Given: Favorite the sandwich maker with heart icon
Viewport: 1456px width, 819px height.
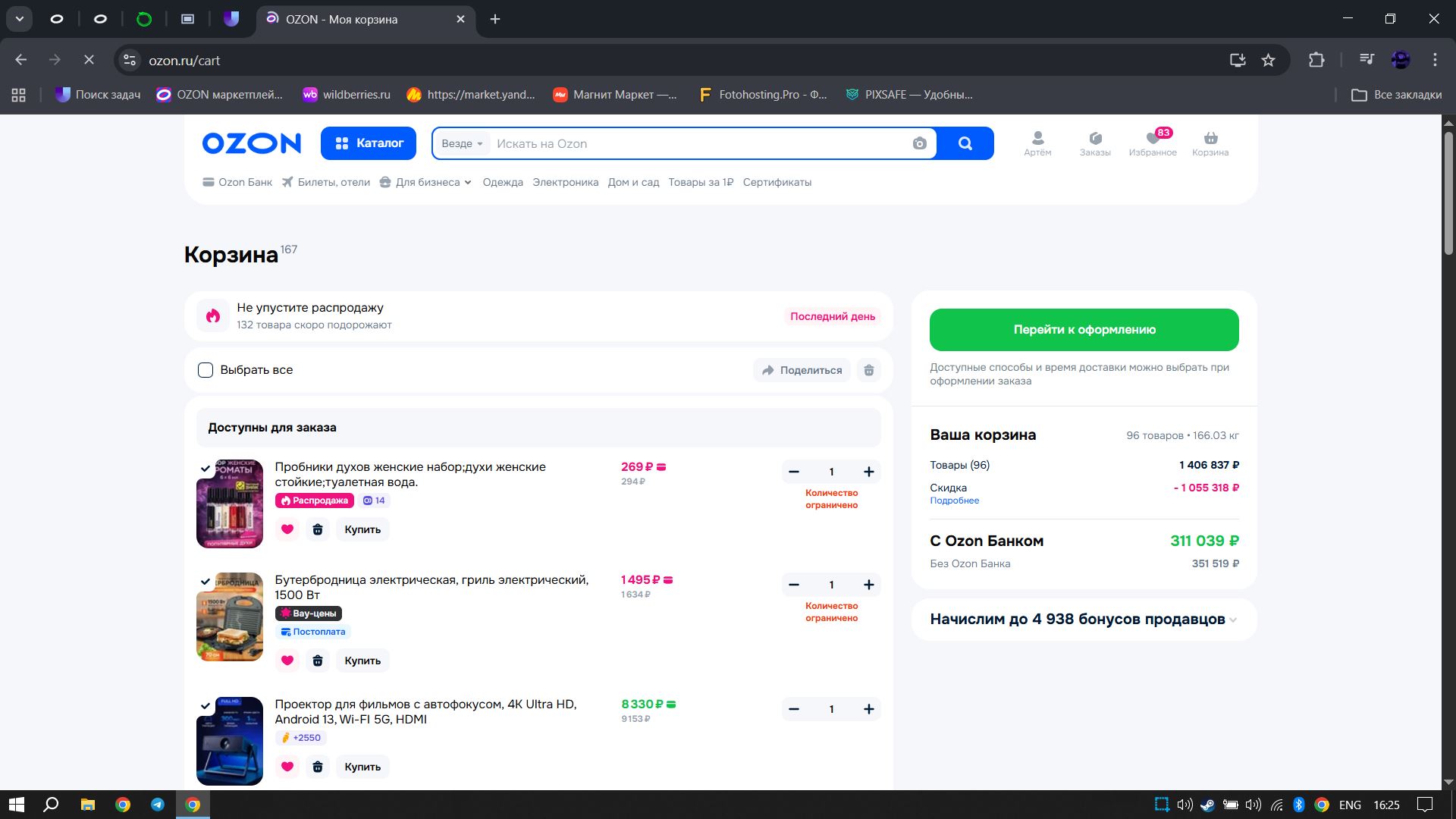Looking at the screenshot, I should (287, 661).
